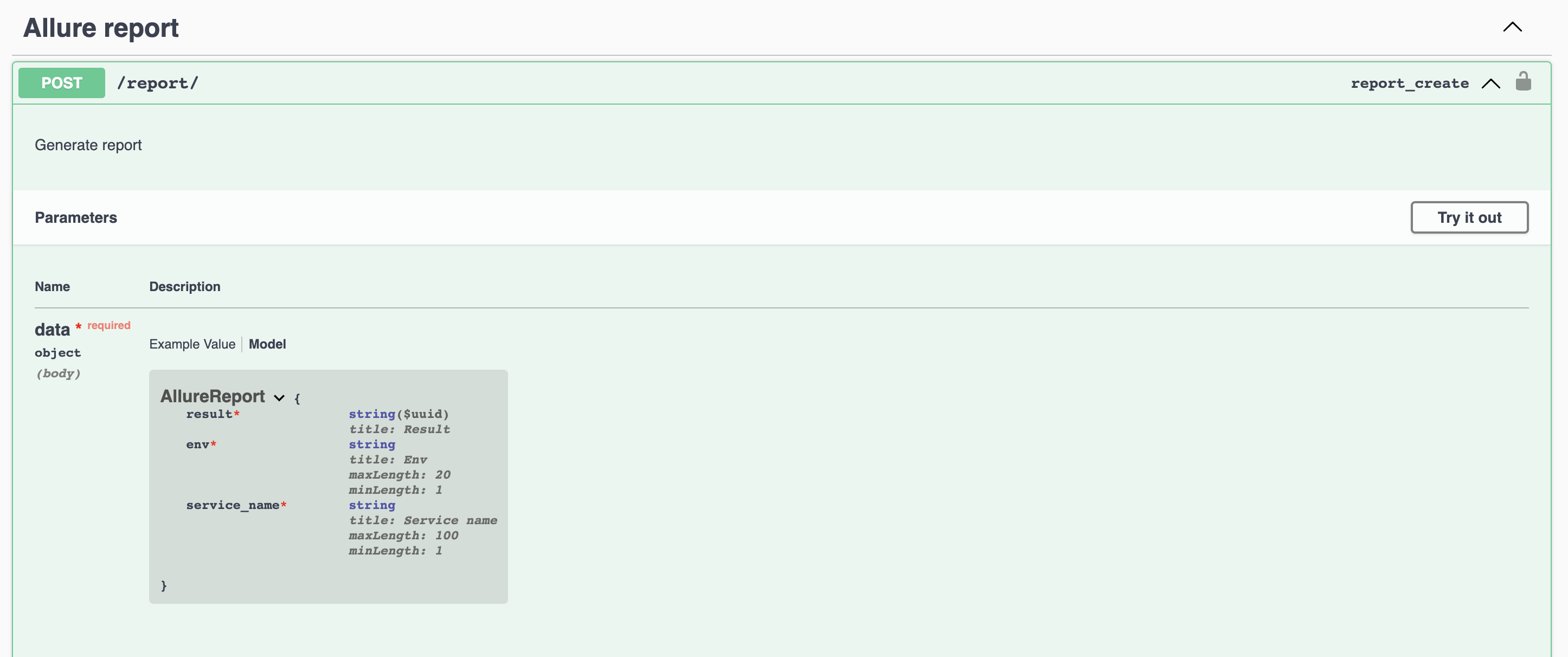
Task: Click the report_create operation ID
Action: 1409,83
